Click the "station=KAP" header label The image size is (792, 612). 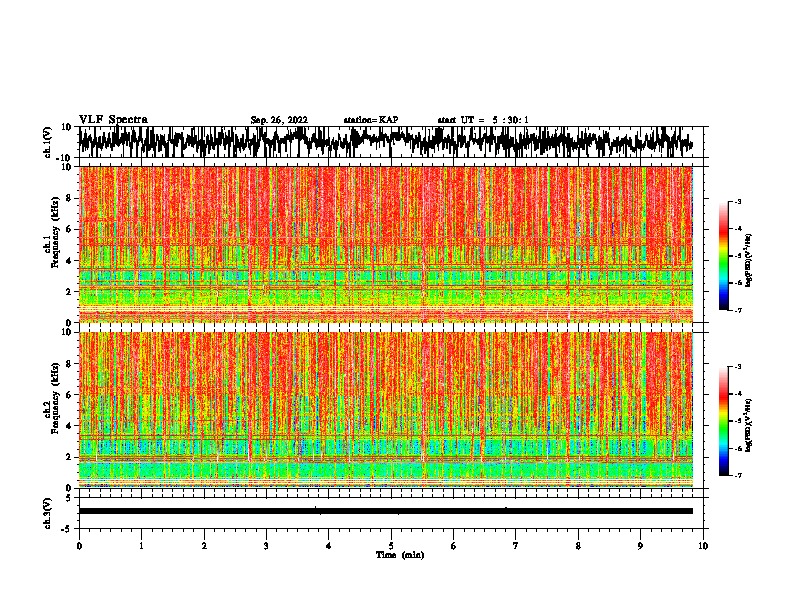371,120
